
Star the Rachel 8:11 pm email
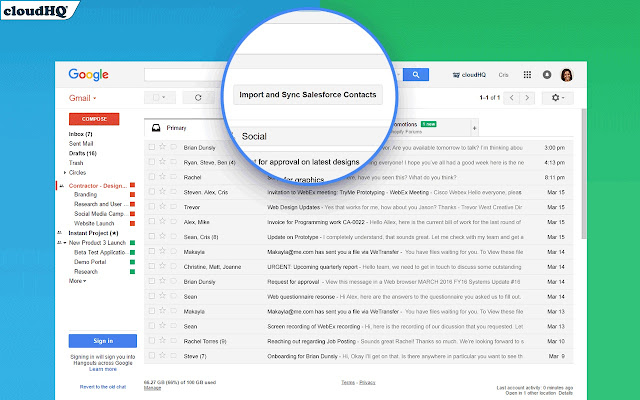point(162,176)
